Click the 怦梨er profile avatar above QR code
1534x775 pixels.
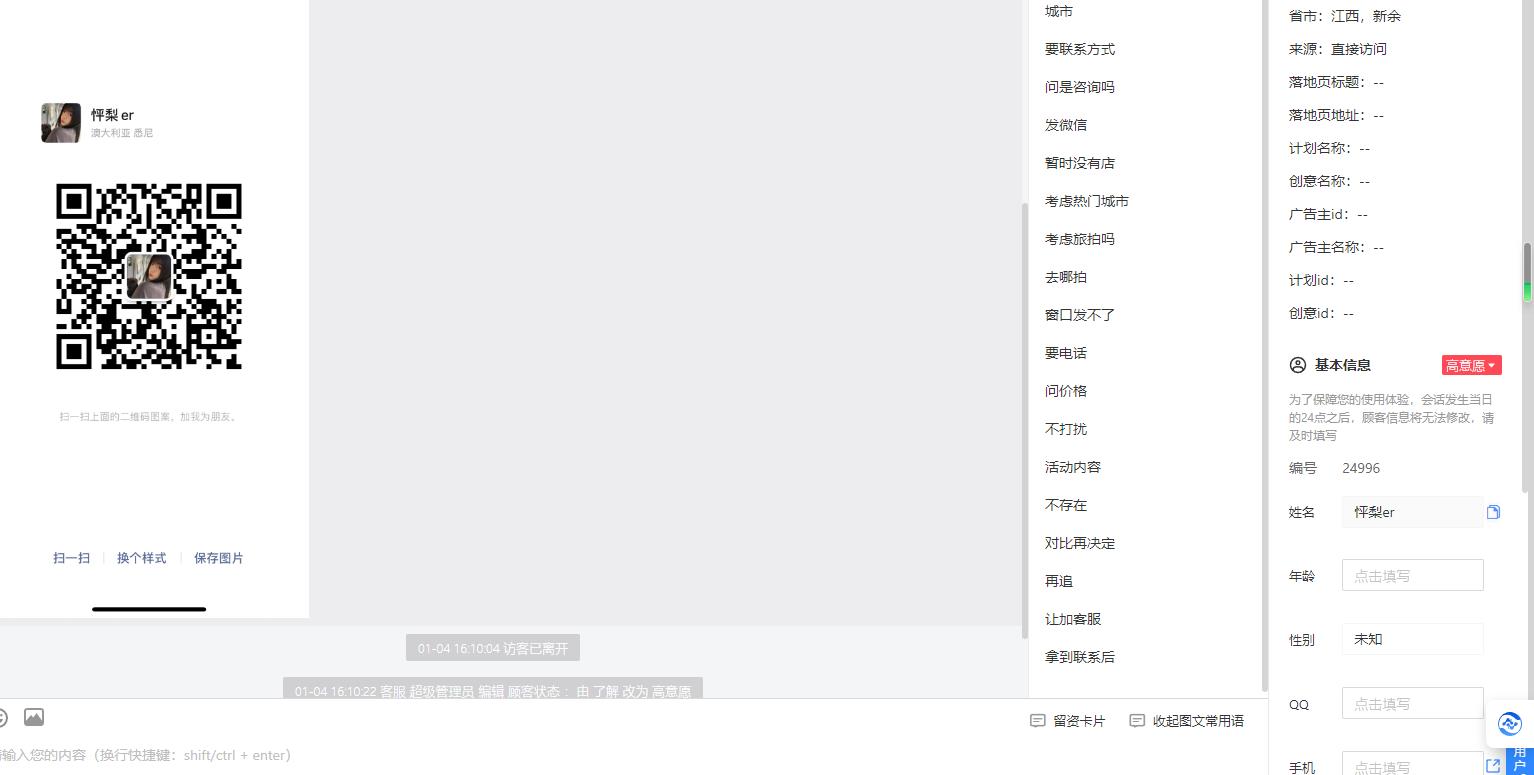tap(61, 123)
